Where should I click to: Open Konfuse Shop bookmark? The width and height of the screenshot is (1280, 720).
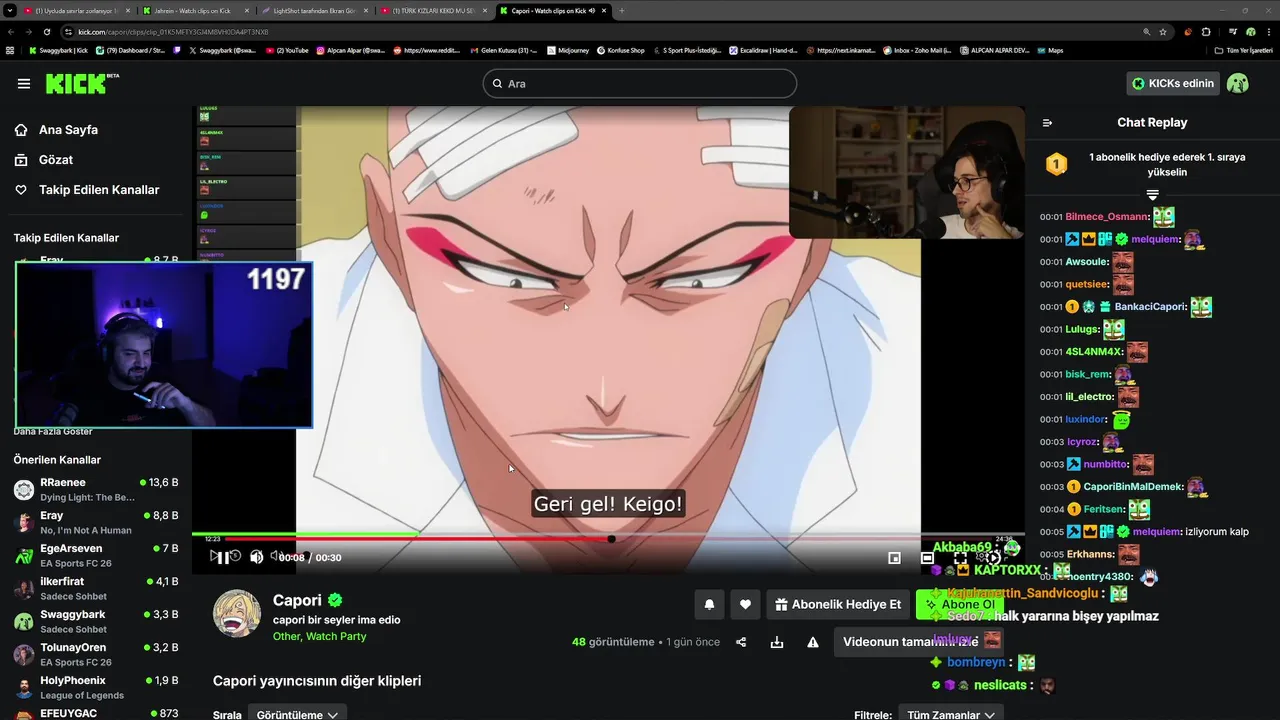[x=621, y=50]
